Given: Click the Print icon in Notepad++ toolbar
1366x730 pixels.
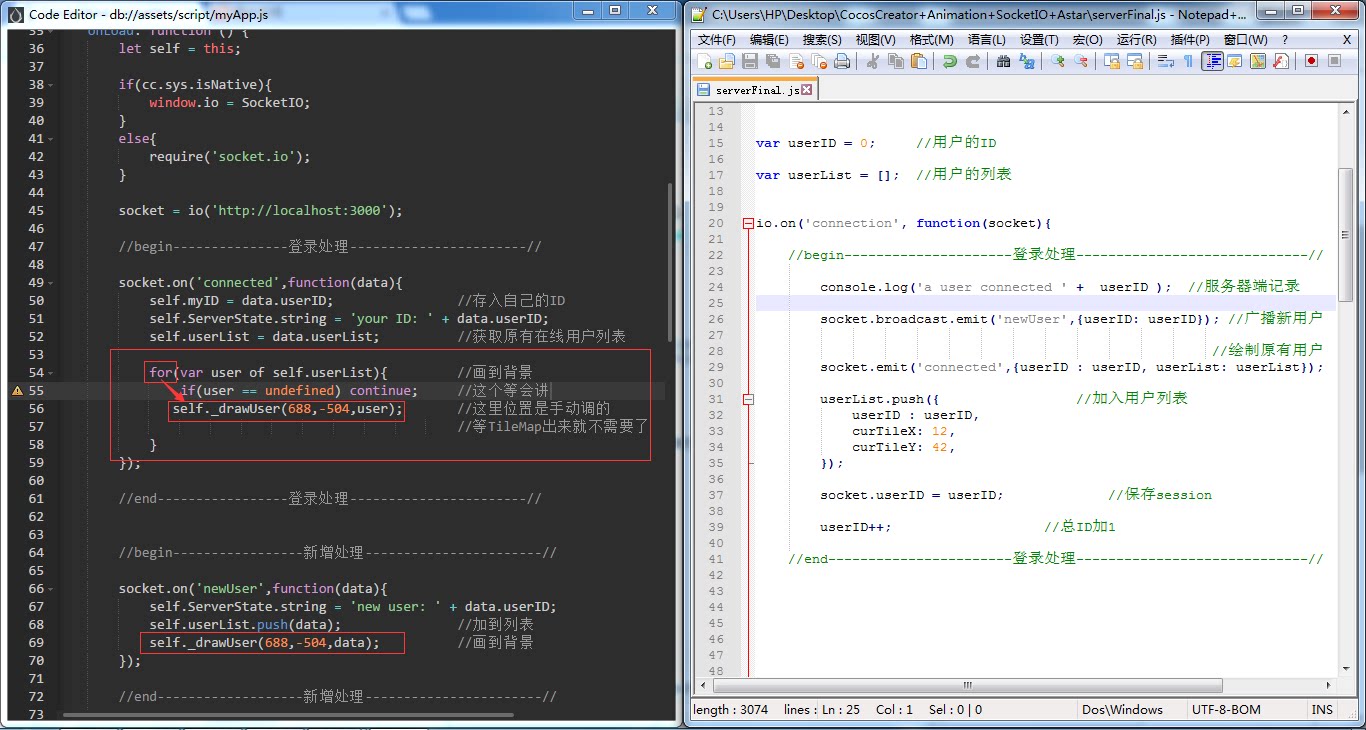Looking at the screenshot, I should click(842, 61).
